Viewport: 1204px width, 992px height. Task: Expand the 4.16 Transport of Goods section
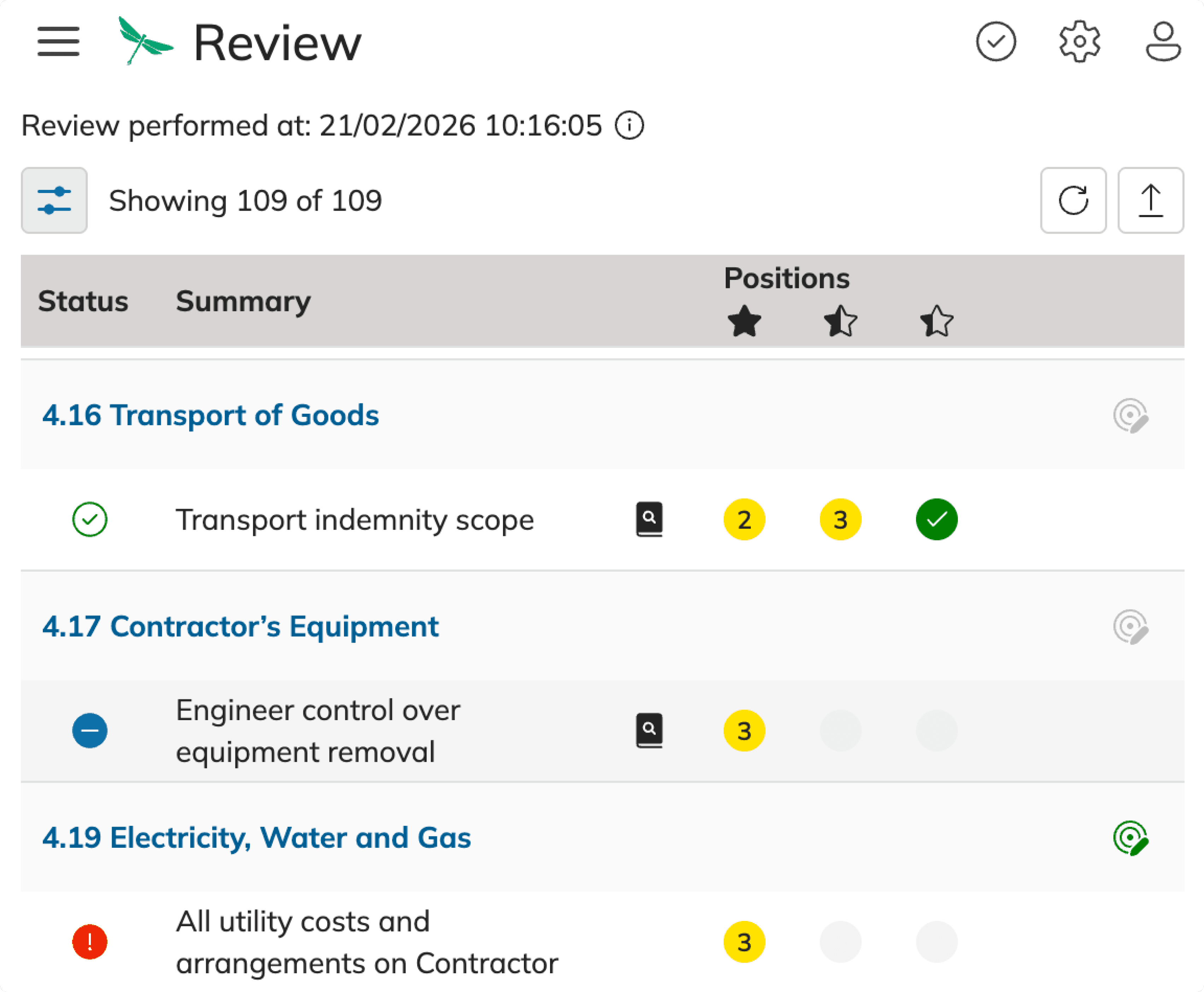pos(210,415)
